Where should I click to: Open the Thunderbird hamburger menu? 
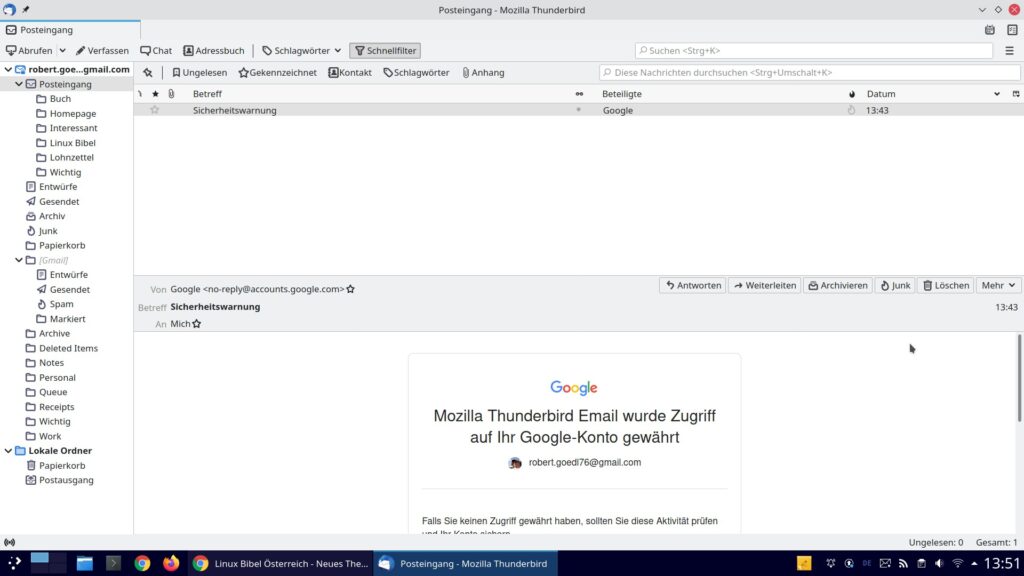pyautogui.click(x=1010, y=50)
